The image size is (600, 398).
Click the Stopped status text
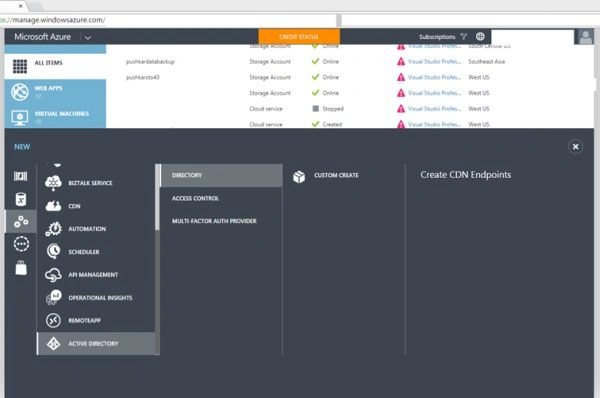tap(333, 109)
